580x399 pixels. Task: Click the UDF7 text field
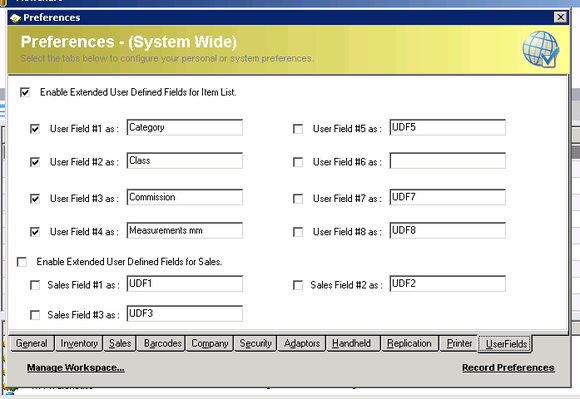tap(448, 197)
